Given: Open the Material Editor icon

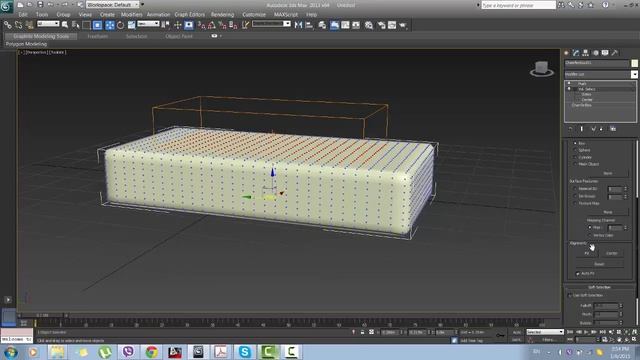Looking at the screenshot, I should coord(369,25).
